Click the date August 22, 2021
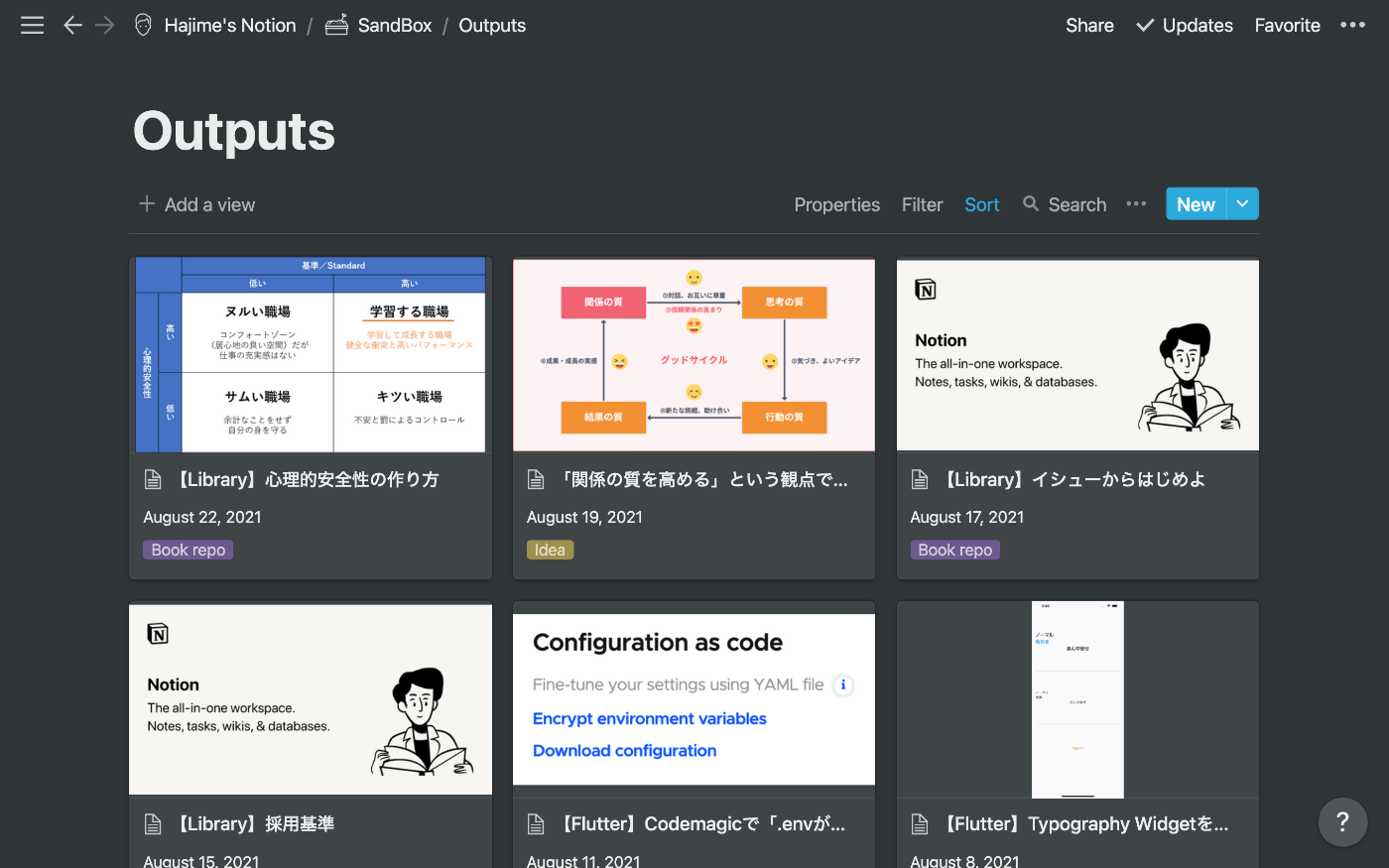The height and width of the screenshot is (868, 1389). click(202, 517)
